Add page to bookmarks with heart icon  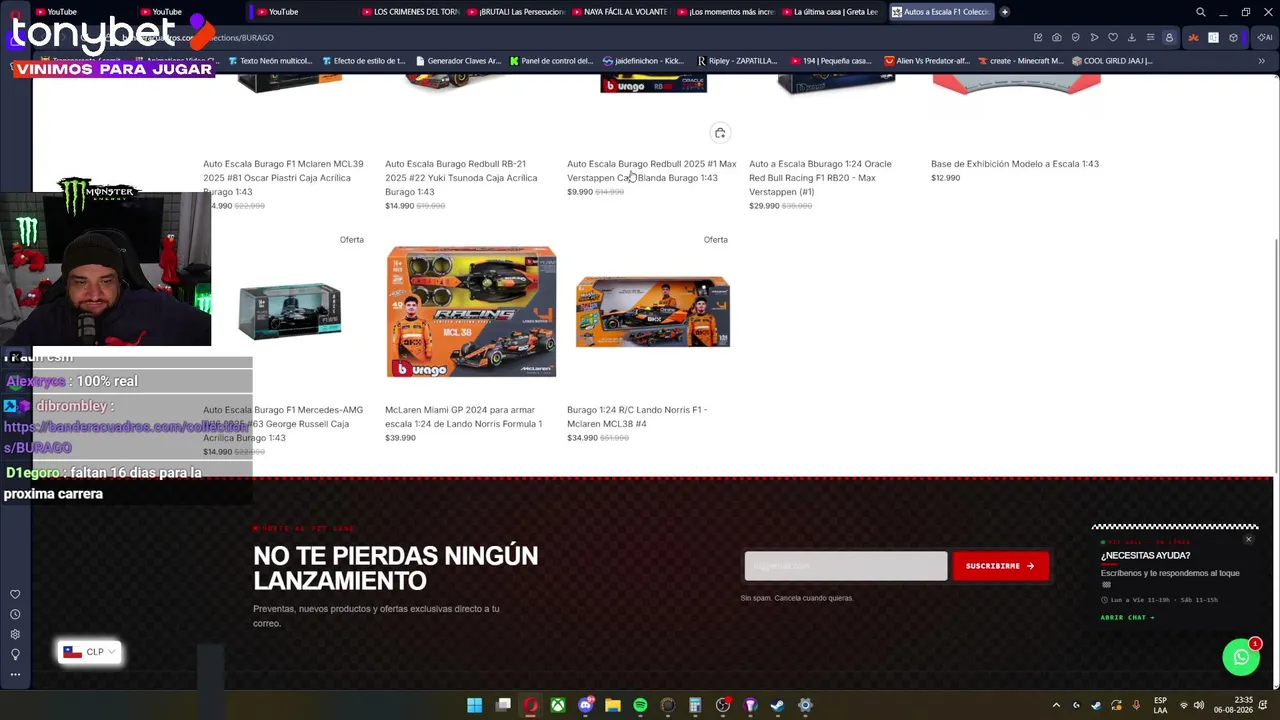point(1113,38)
